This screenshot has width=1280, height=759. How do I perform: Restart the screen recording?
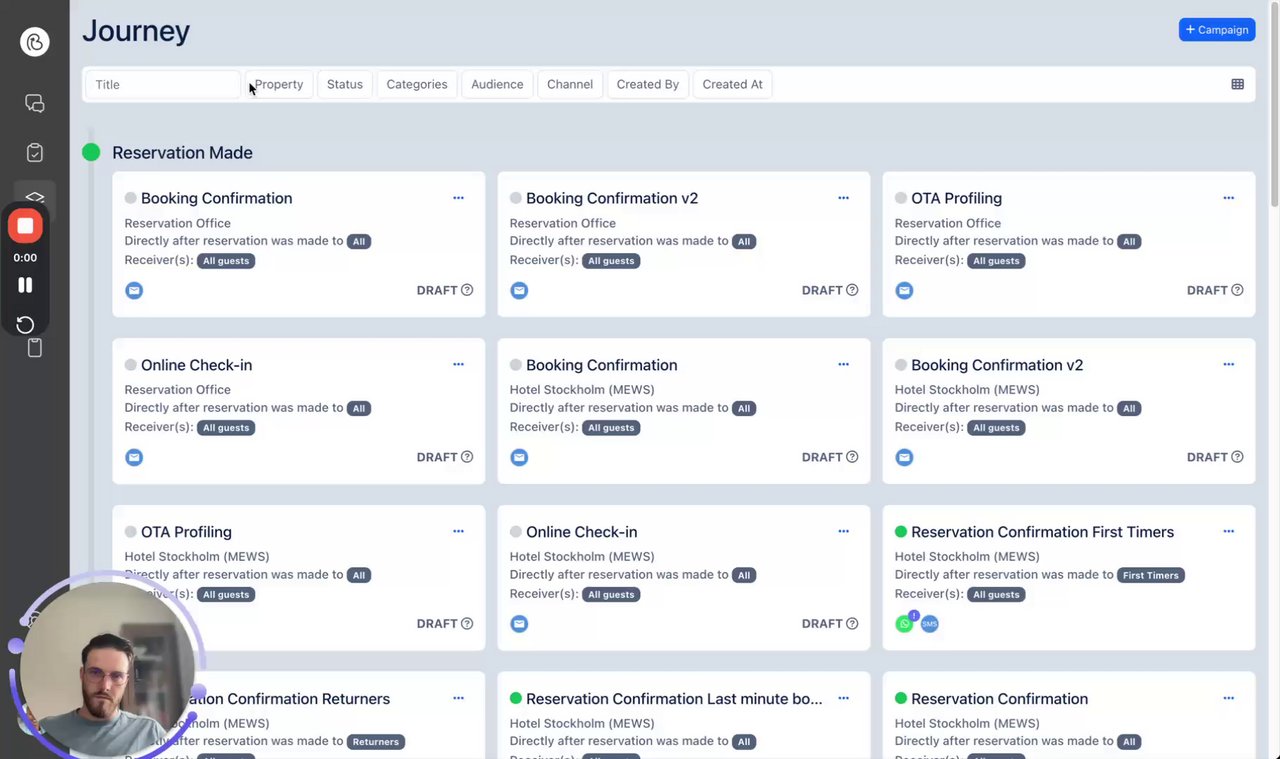(25, 325)
